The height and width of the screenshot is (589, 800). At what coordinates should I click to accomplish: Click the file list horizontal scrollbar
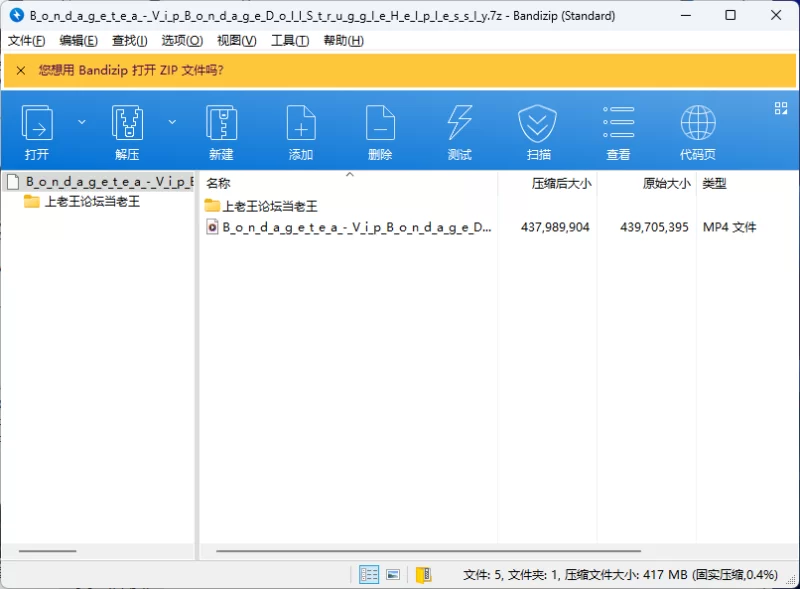(x=428, y=551)
